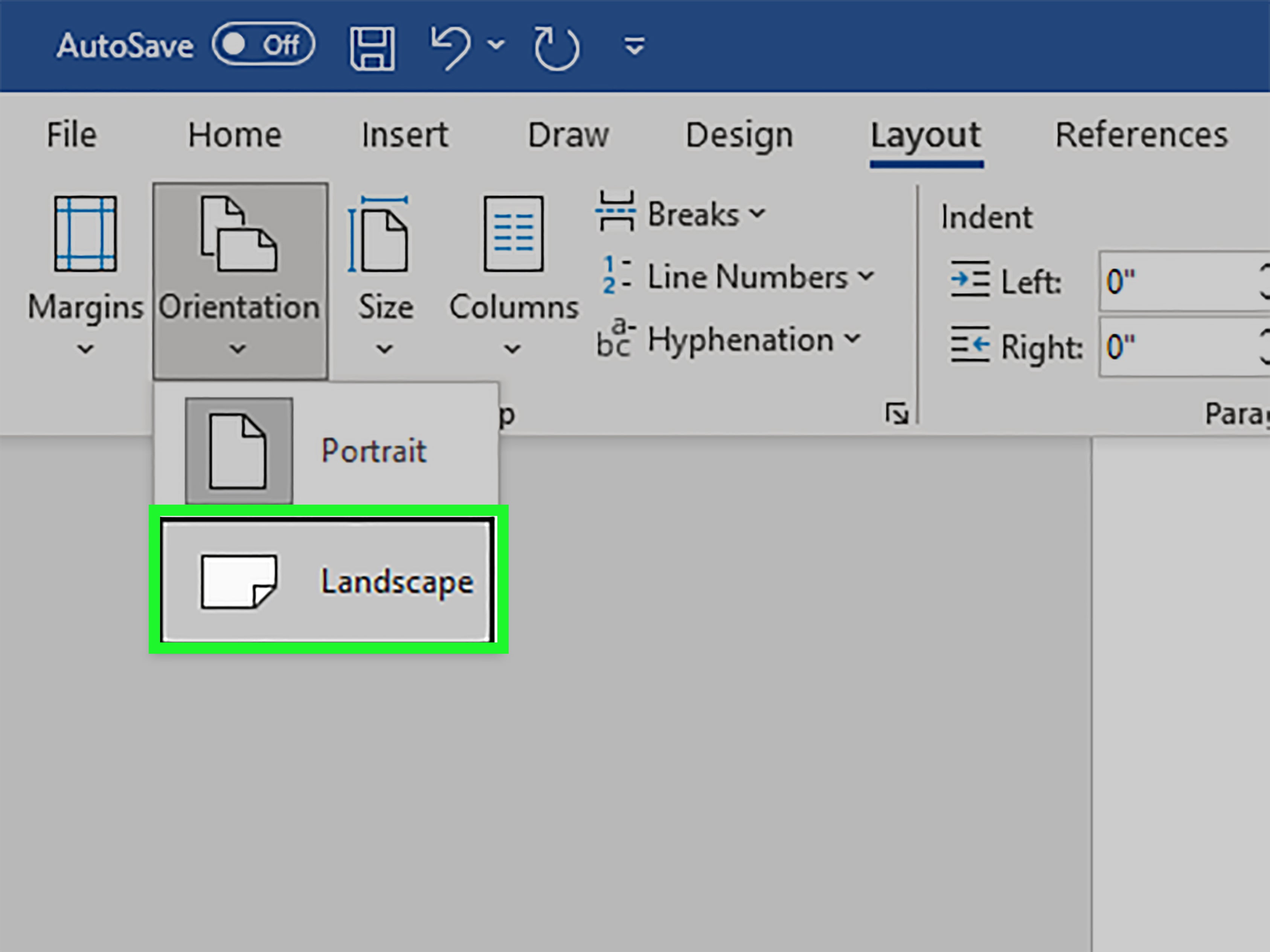1270x952 pixels.
Task: Click the Landscape page thumbnail icon
Action: [x=238, y=581]
